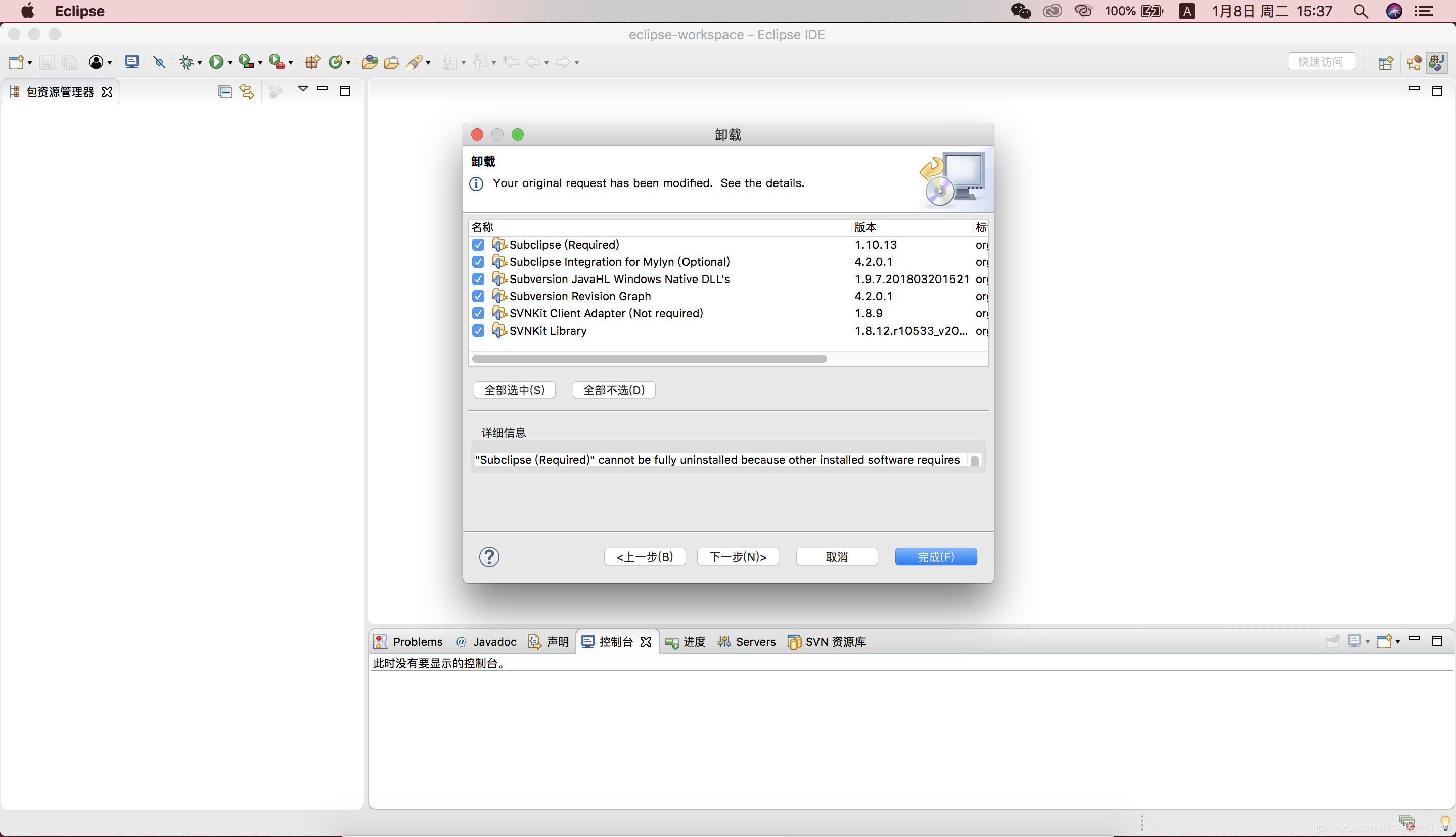Image resolution: width=1456 pixels, height=837 pixels.
Task: Expand the New wizard dropdown arrow
Action: pyautogui.click(x=30, y=63)
